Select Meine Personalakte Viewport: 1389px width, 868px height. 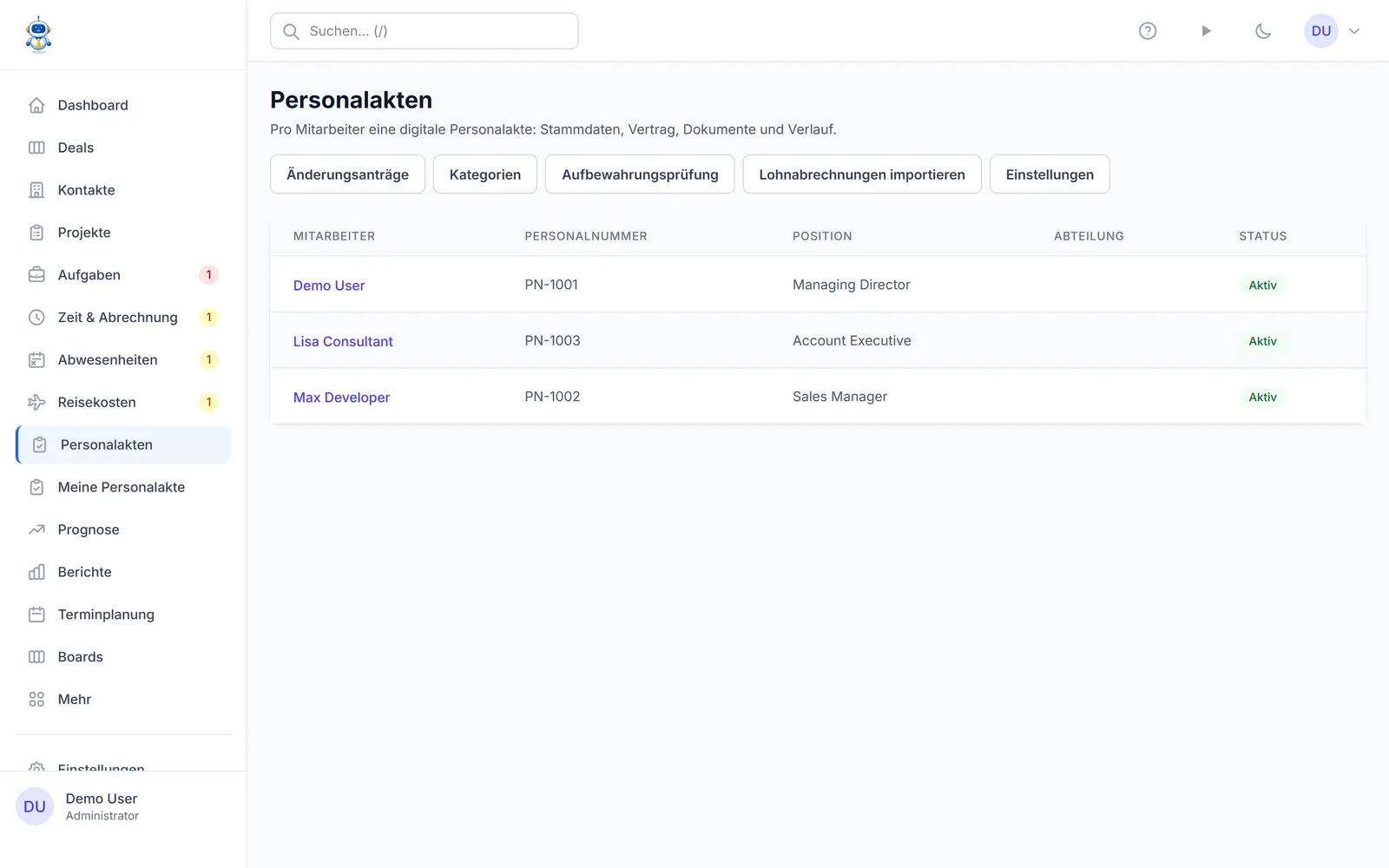pyautogui.click(x=123, y=488)
